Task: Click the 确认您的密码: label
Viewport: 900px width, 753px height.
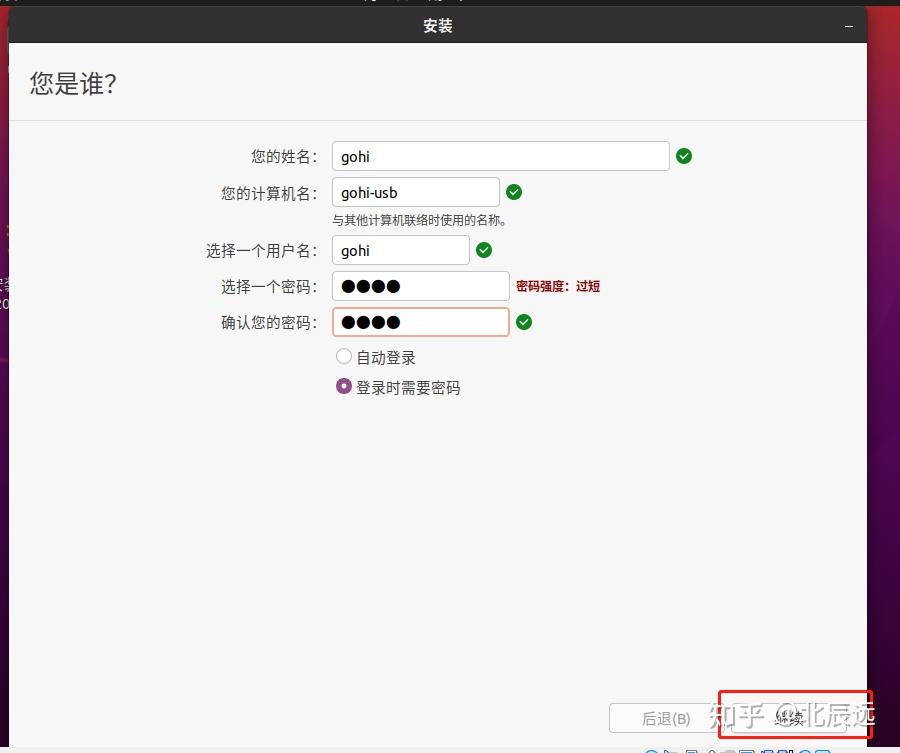Action: 269,323
